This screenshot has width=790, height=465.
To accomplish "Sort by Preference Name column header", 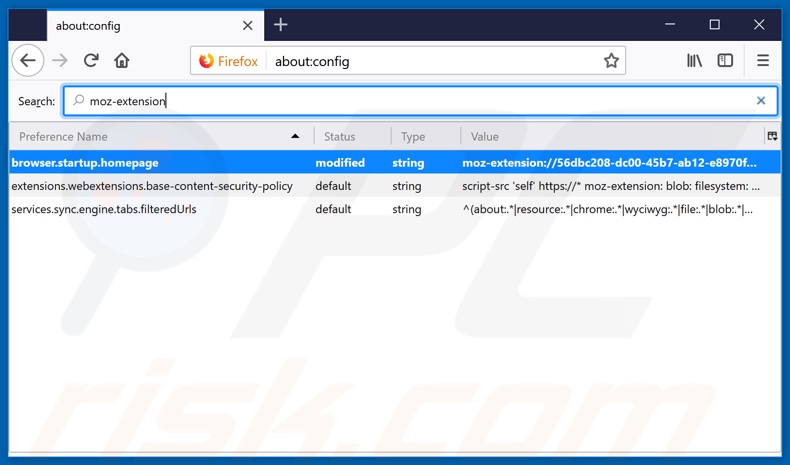I will tap(161, 137).
